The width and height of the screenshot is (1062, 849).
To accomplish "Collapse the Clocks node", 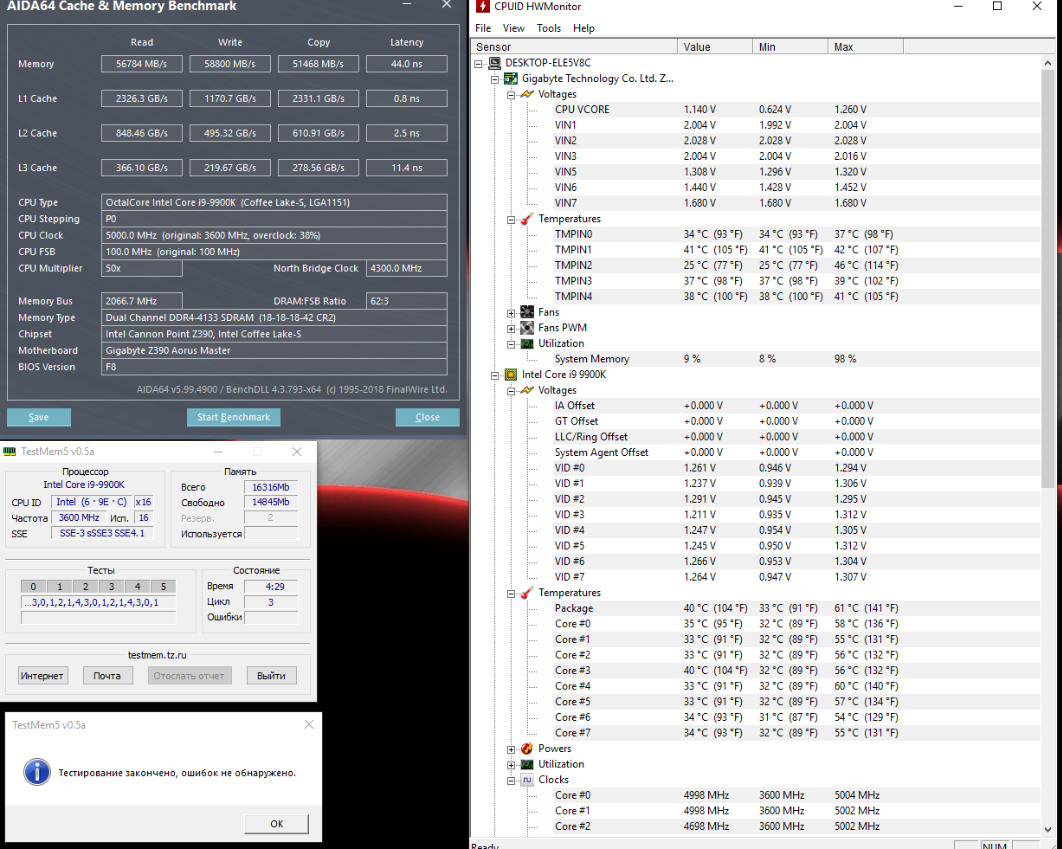I will (x=511, y=781).
